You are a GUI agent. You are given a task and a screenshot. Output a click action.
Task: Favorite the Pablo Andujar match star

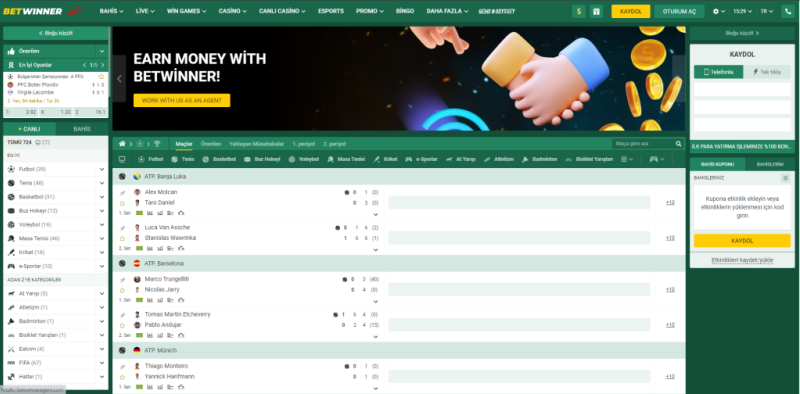click(x=122, y=325)
